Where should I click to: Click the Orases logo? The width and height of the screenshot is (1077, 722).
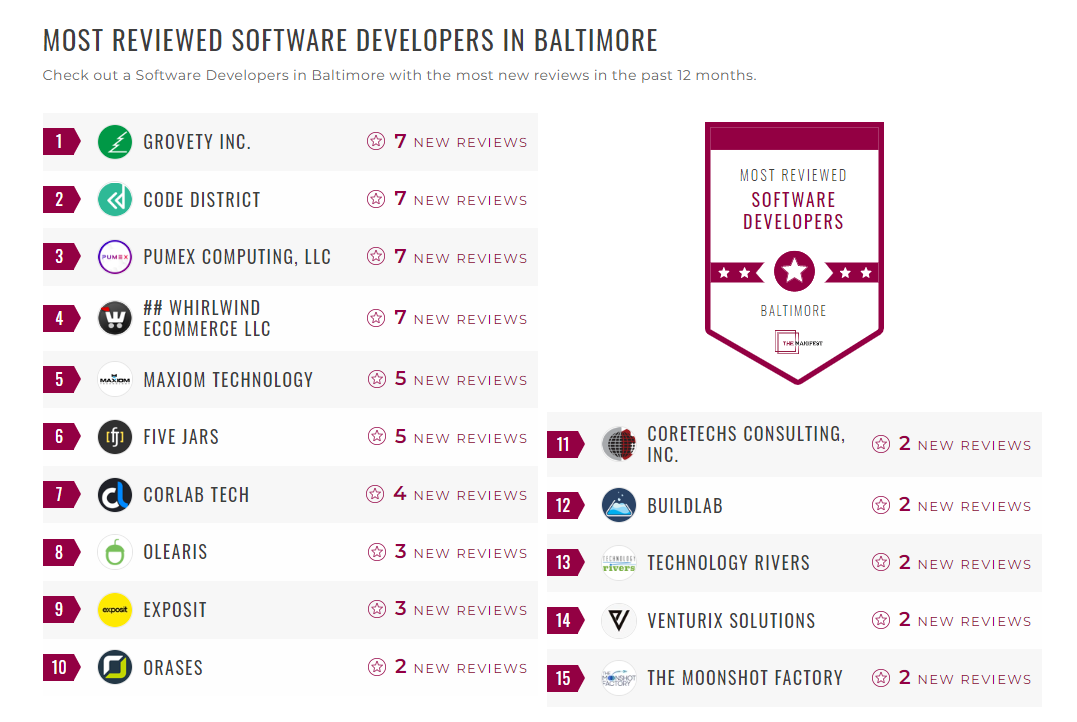pos(114,668)
